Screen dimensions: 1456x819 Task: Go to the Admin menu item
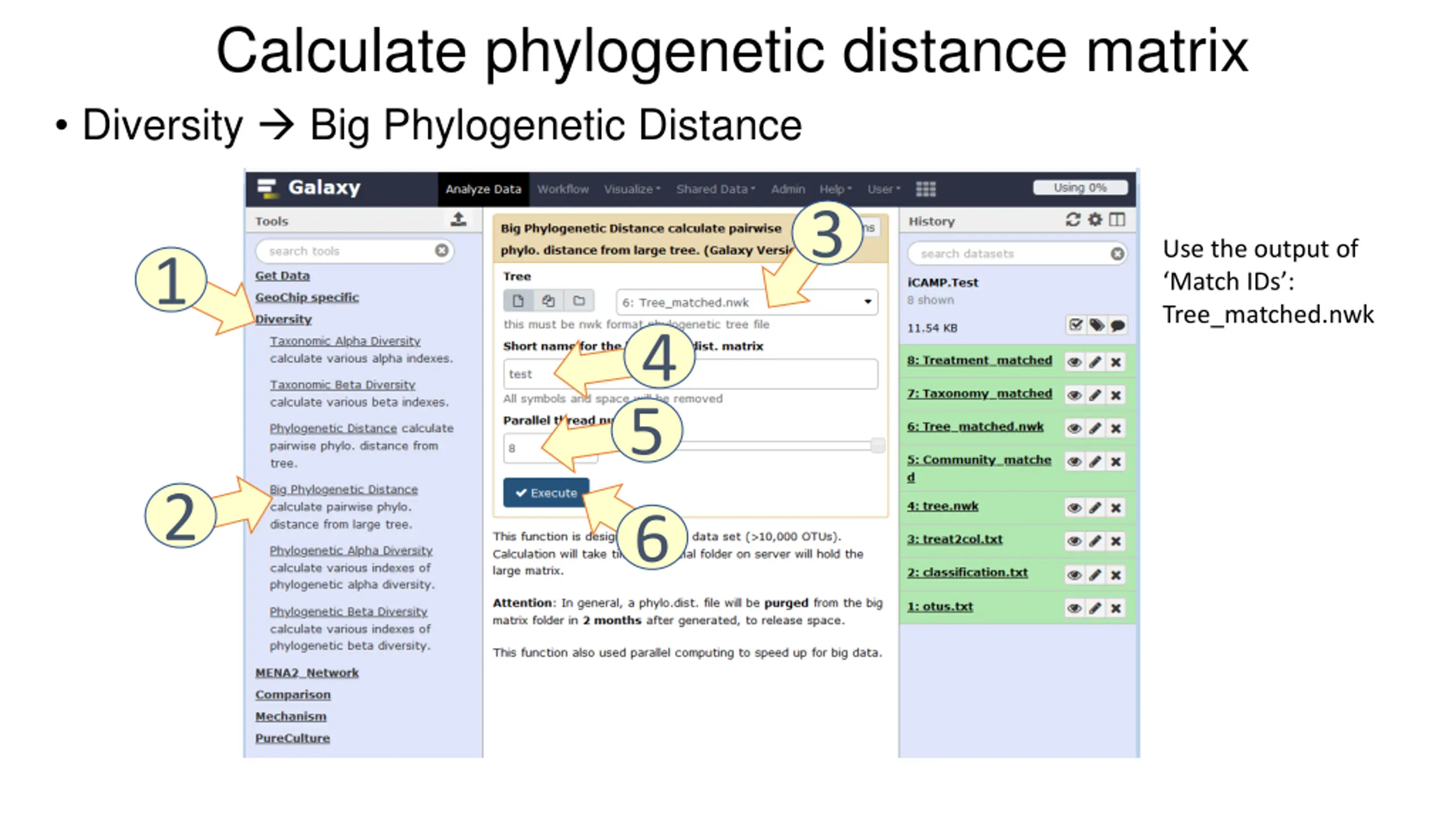click(x=787, y=189)
